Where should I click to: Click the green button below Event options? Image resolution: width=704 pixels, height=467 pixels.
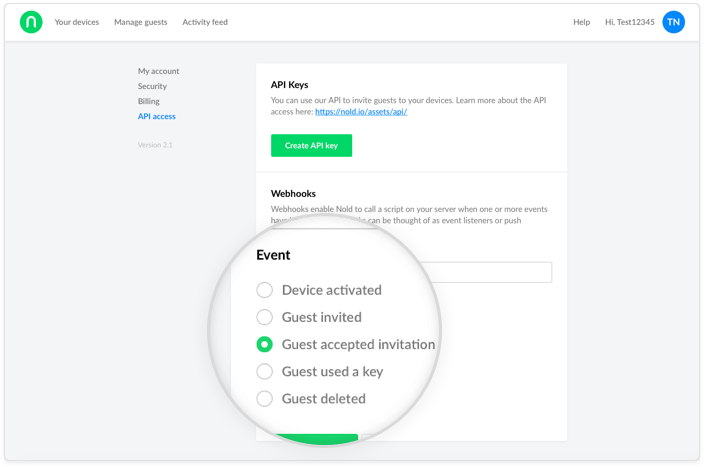click(x=315, y=437)
